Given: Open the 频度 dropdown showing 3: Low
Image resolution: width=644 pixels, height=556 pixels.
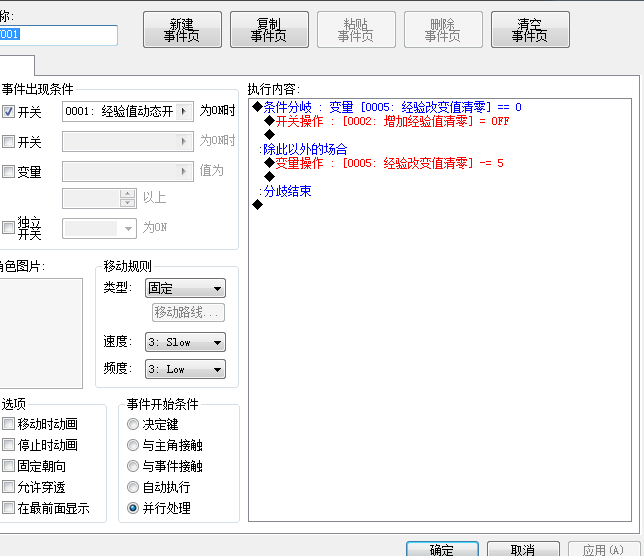Looking at the screenshot, I should point(185,369).
